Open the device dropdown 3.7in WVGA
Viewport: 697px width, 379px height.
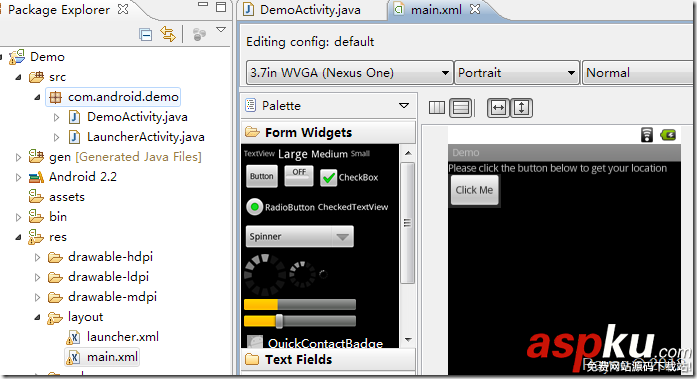tap(349, 72)
